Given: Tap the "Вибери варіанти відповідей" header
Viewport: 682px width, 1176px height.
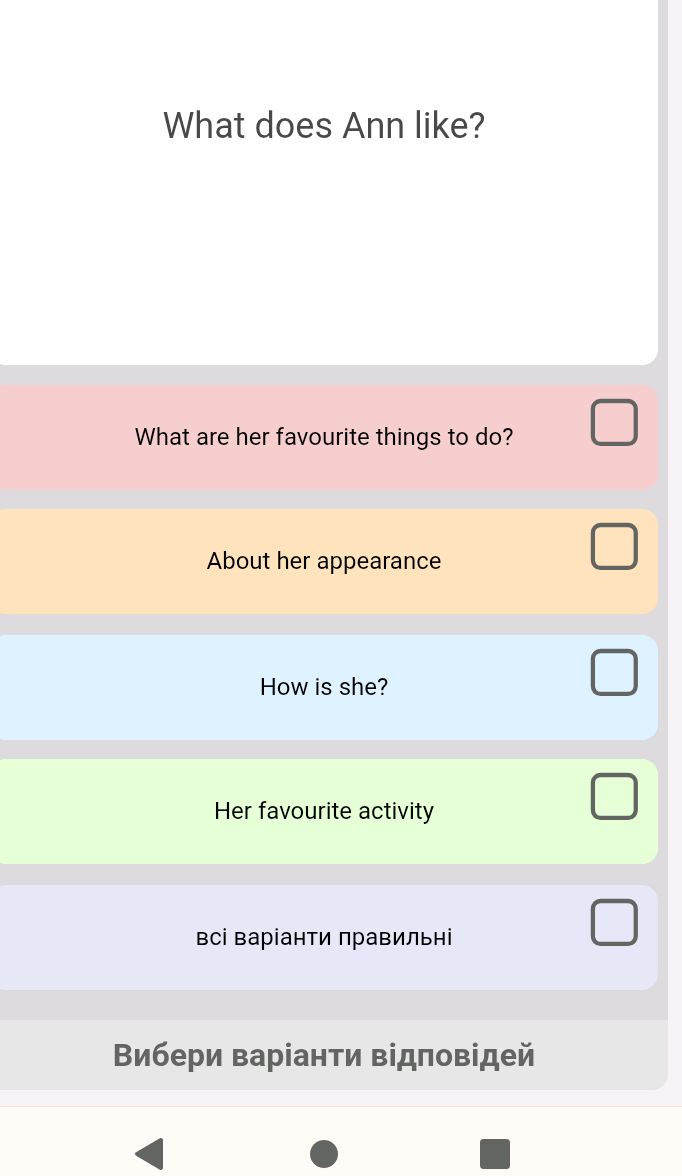Looking at the screenshot, I should click(x=324, y=1055).
